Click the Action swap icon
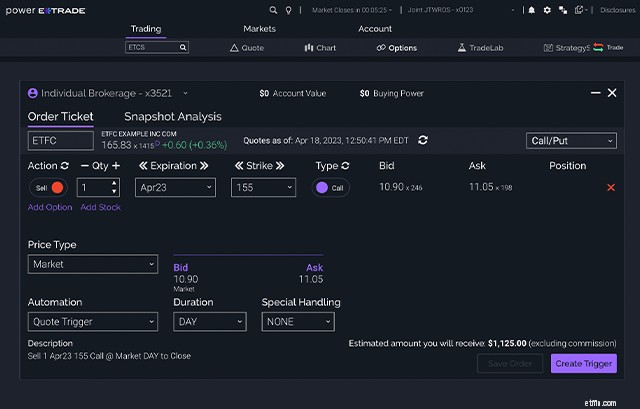Viewport: 640px width, 409px height. click(x=64, y=166)
